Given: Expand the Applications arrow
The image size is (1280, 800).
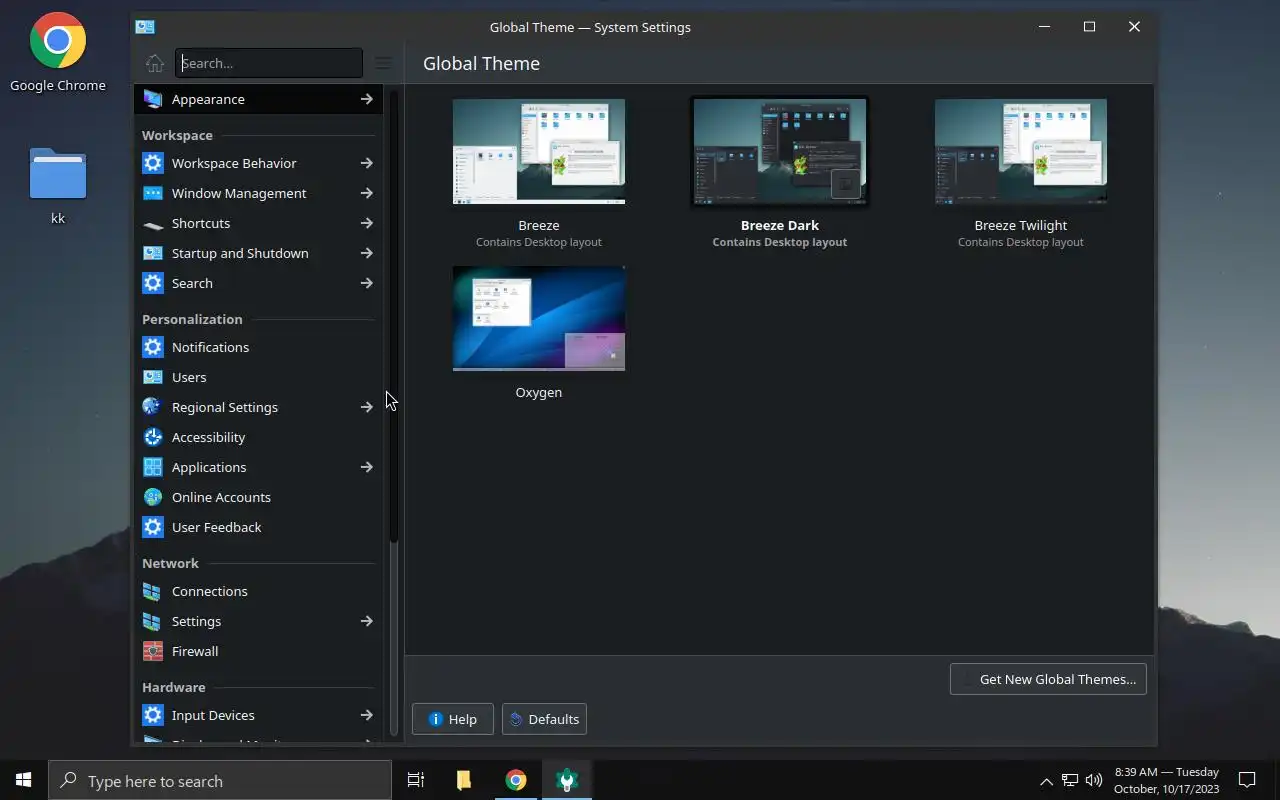Looking at the screenshot, I should pos(366,467).
